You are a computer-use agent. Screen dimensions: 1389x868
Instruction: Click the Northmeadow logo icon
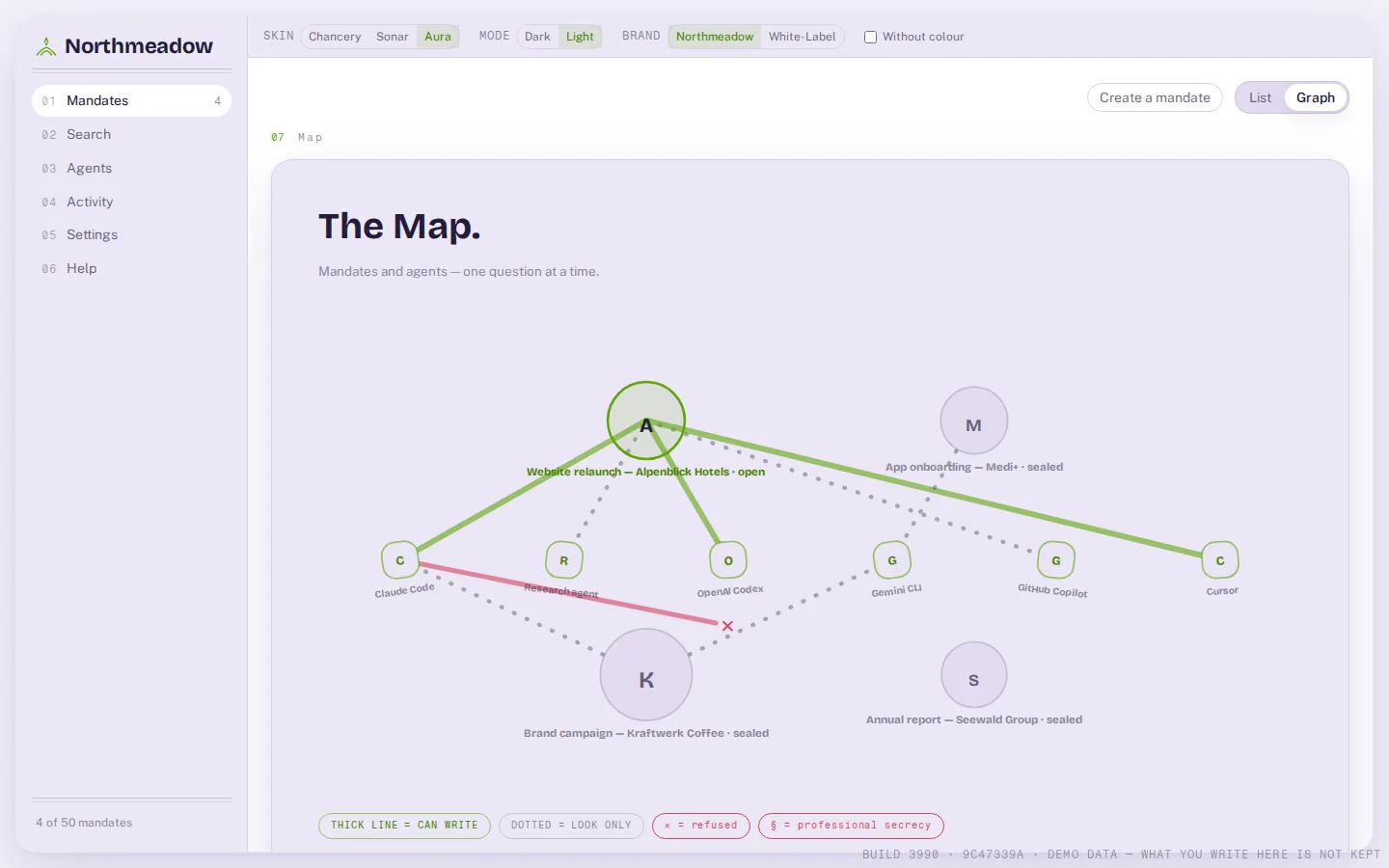(45, 46)
